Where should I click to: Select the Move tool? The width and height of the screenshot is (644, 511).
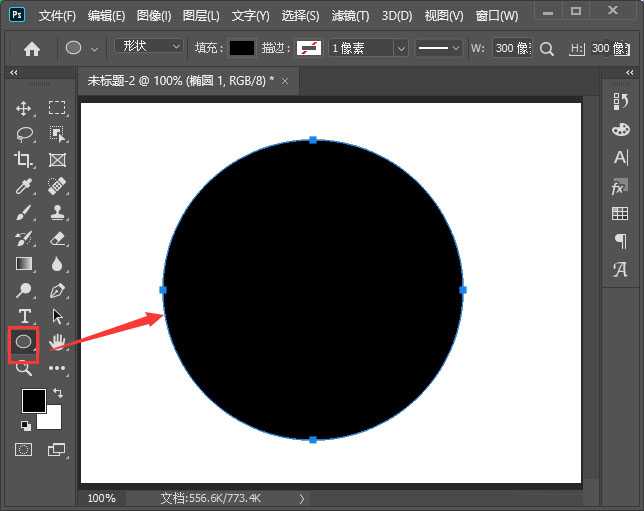pos(25,108)
